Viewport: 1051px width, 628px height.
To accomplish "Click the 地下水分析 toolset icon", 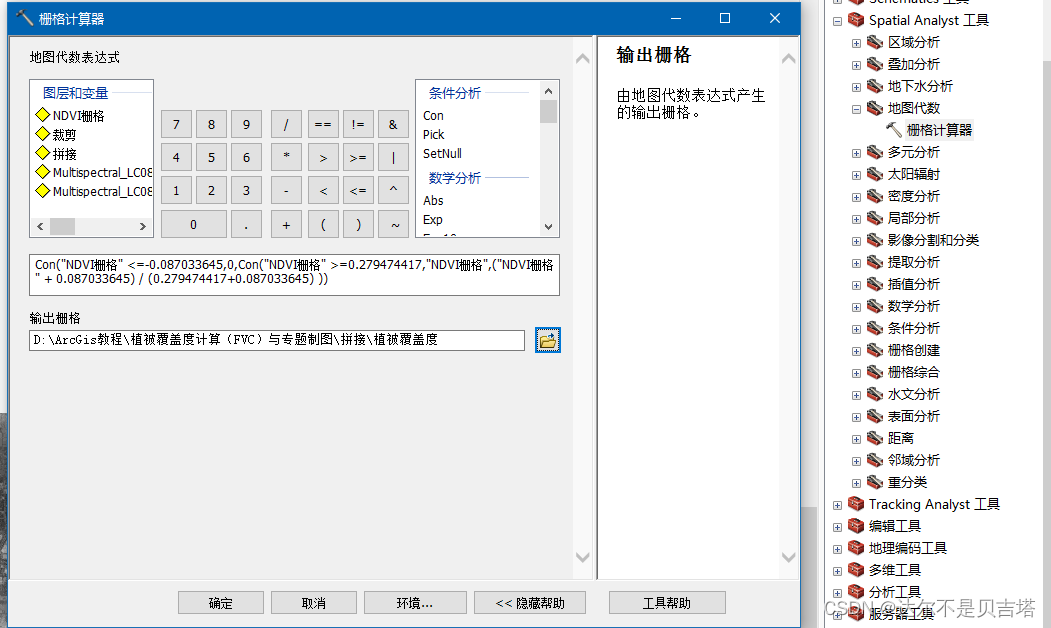I will (875, 86).
